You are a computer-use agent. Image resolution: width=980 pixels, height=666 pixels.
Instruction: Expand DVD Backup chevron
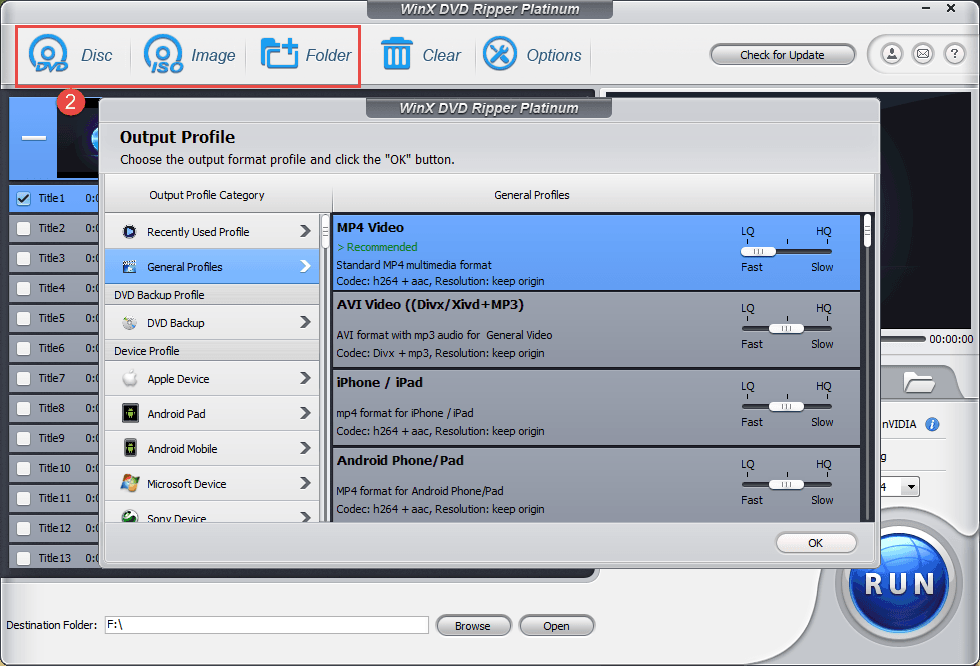[x=305, y=322]
